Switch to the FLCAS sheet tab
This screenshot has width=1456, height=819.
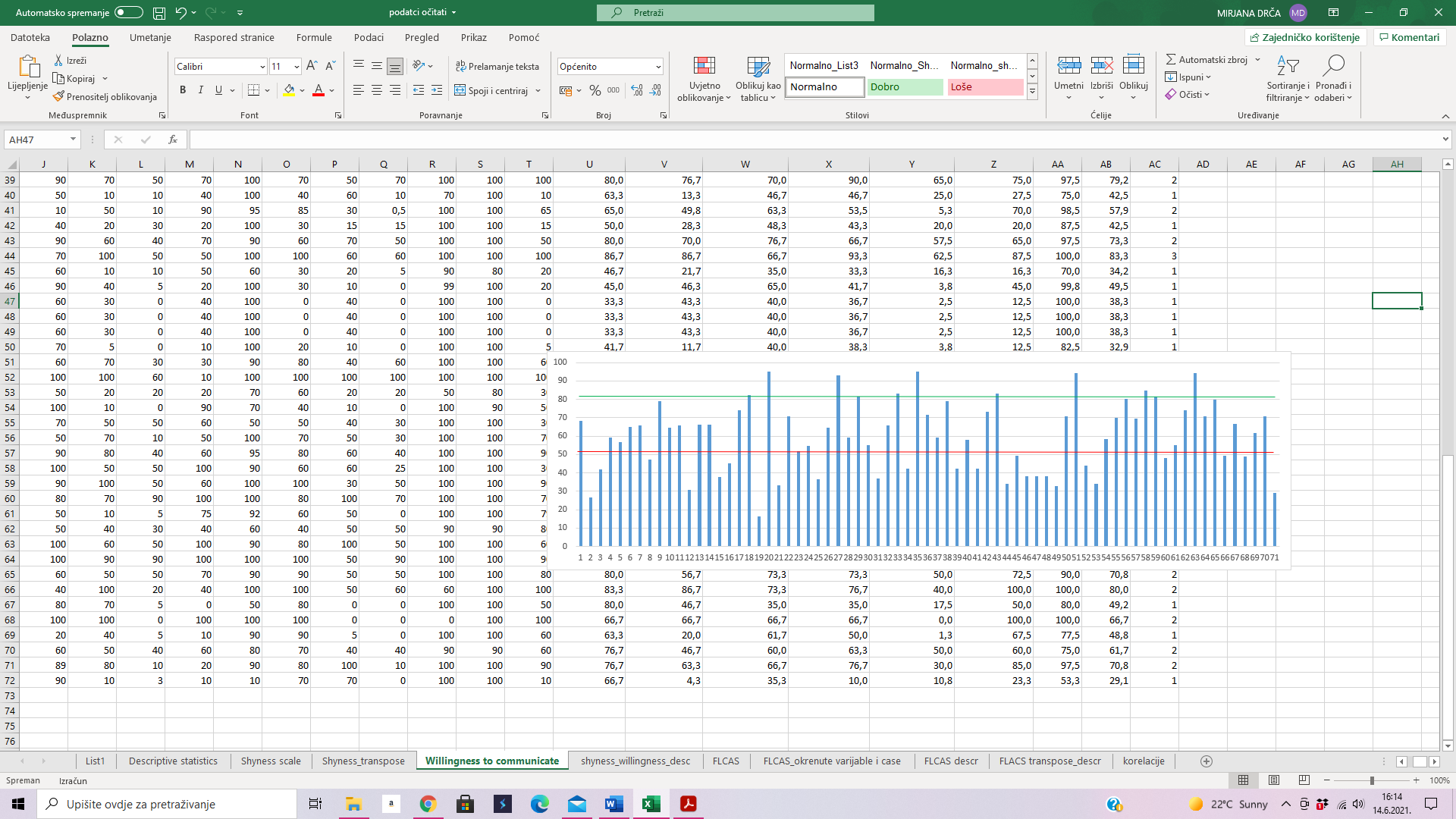click(726, 761)
